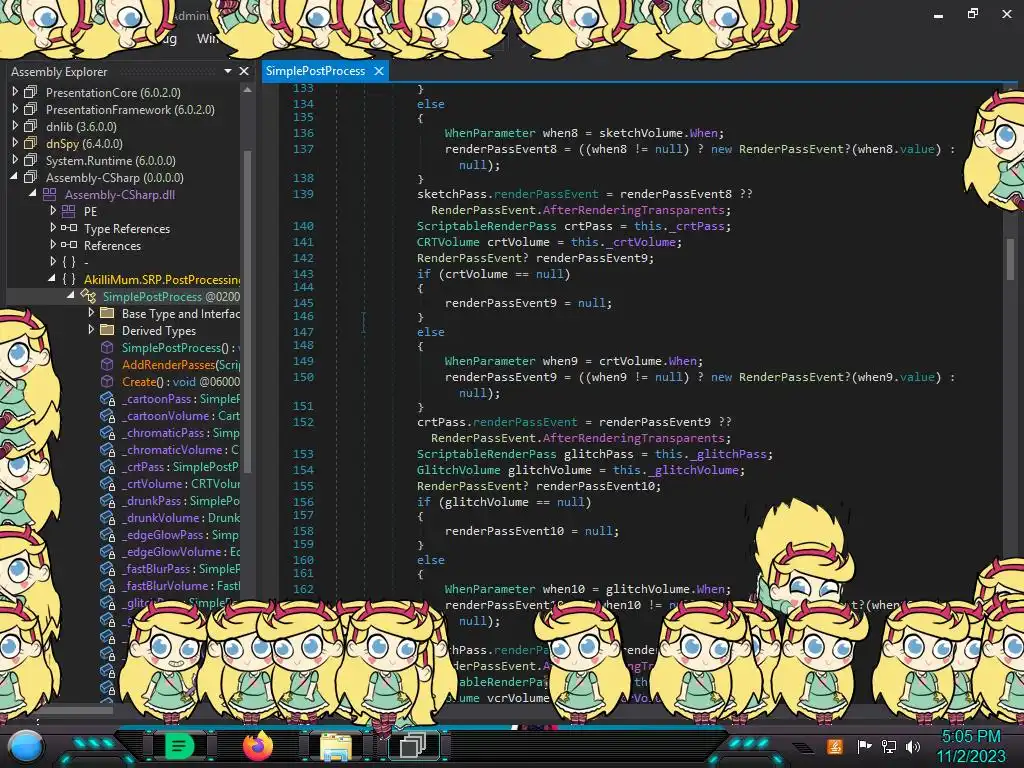This screenshot has height=768, width=1024.
Task: Click ScriptableRenderPass type on line 140
Action: 487,226
